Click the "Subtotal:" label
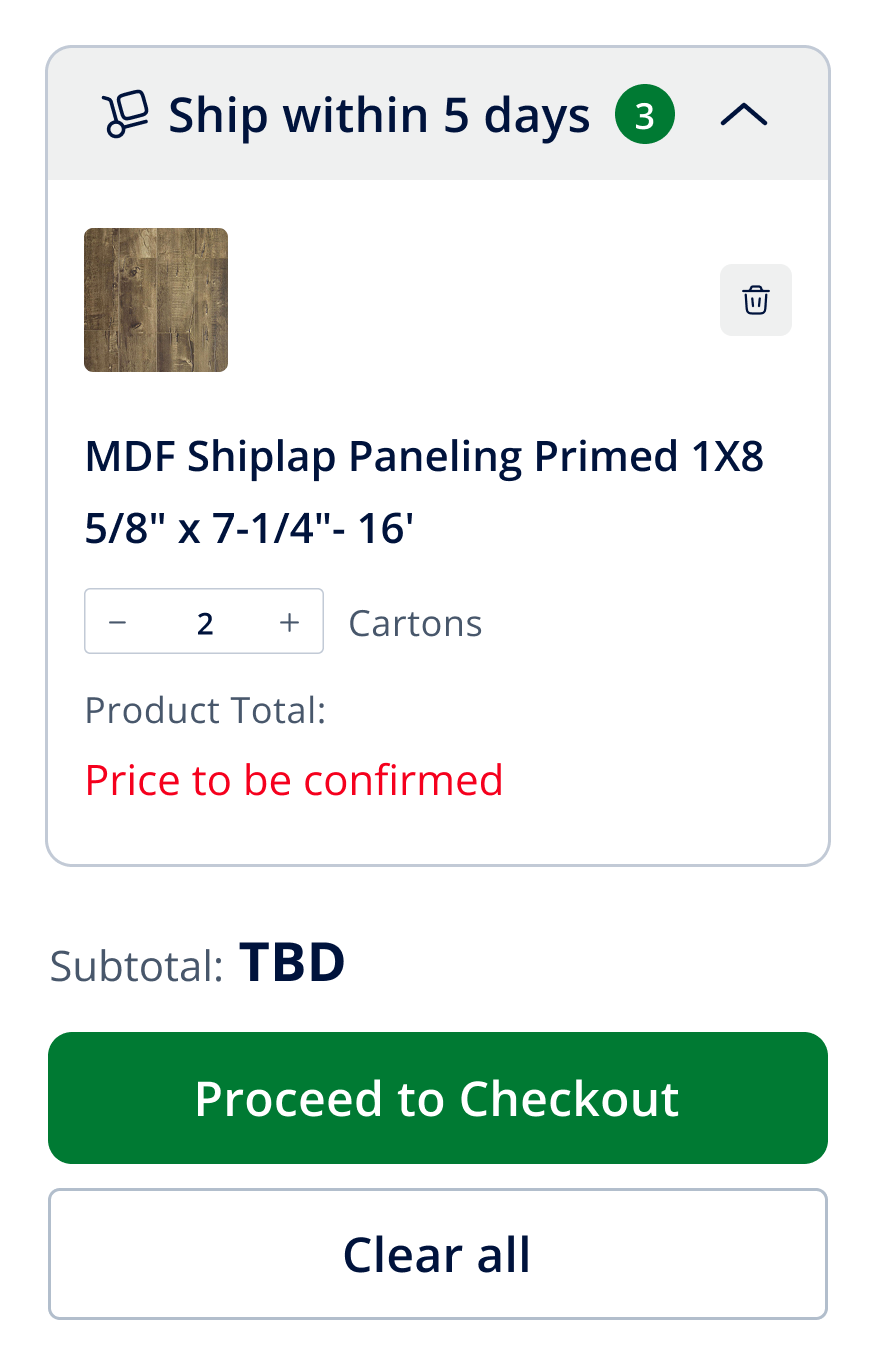 coord(137,966)
